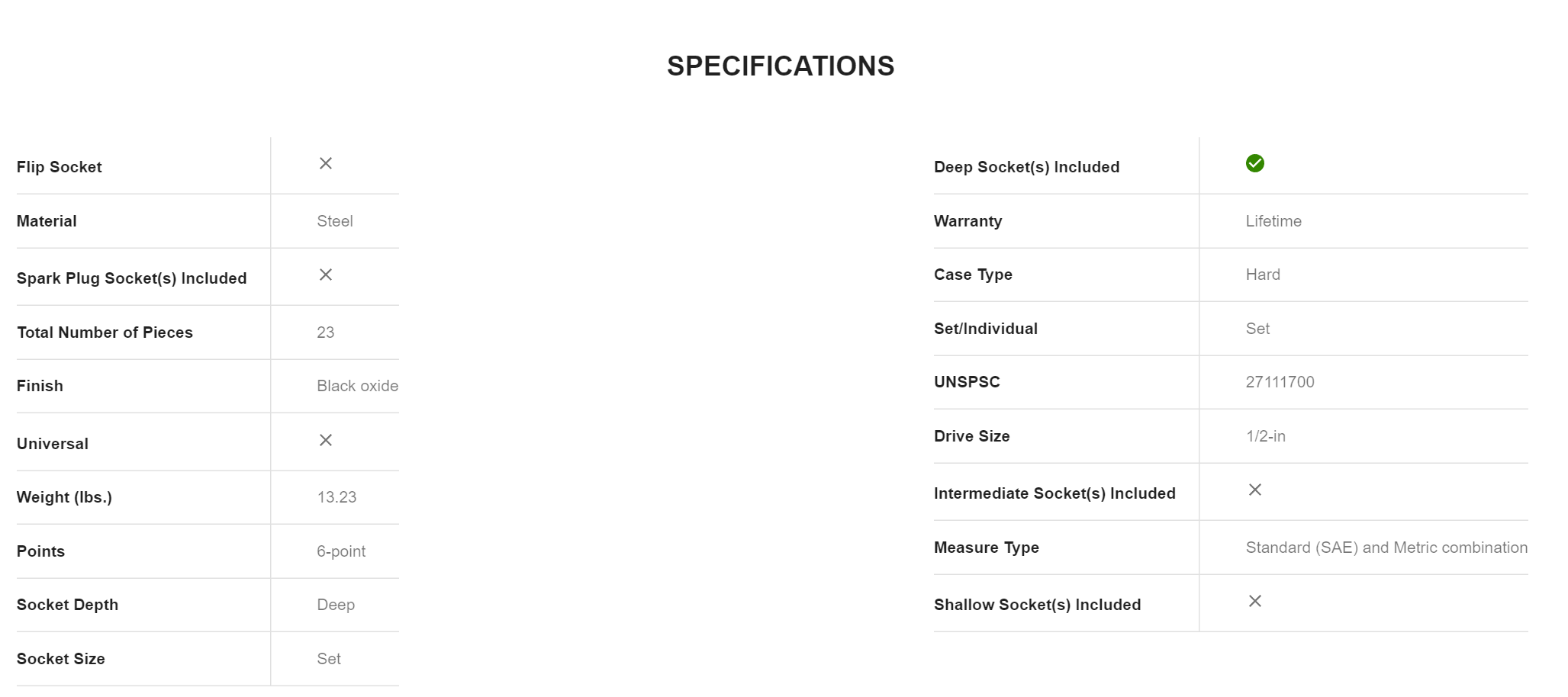The height and width of the screenshot is (697, 1568).
Task: Click the UNSPSC code 27111700
Action: coord(1280,382)
